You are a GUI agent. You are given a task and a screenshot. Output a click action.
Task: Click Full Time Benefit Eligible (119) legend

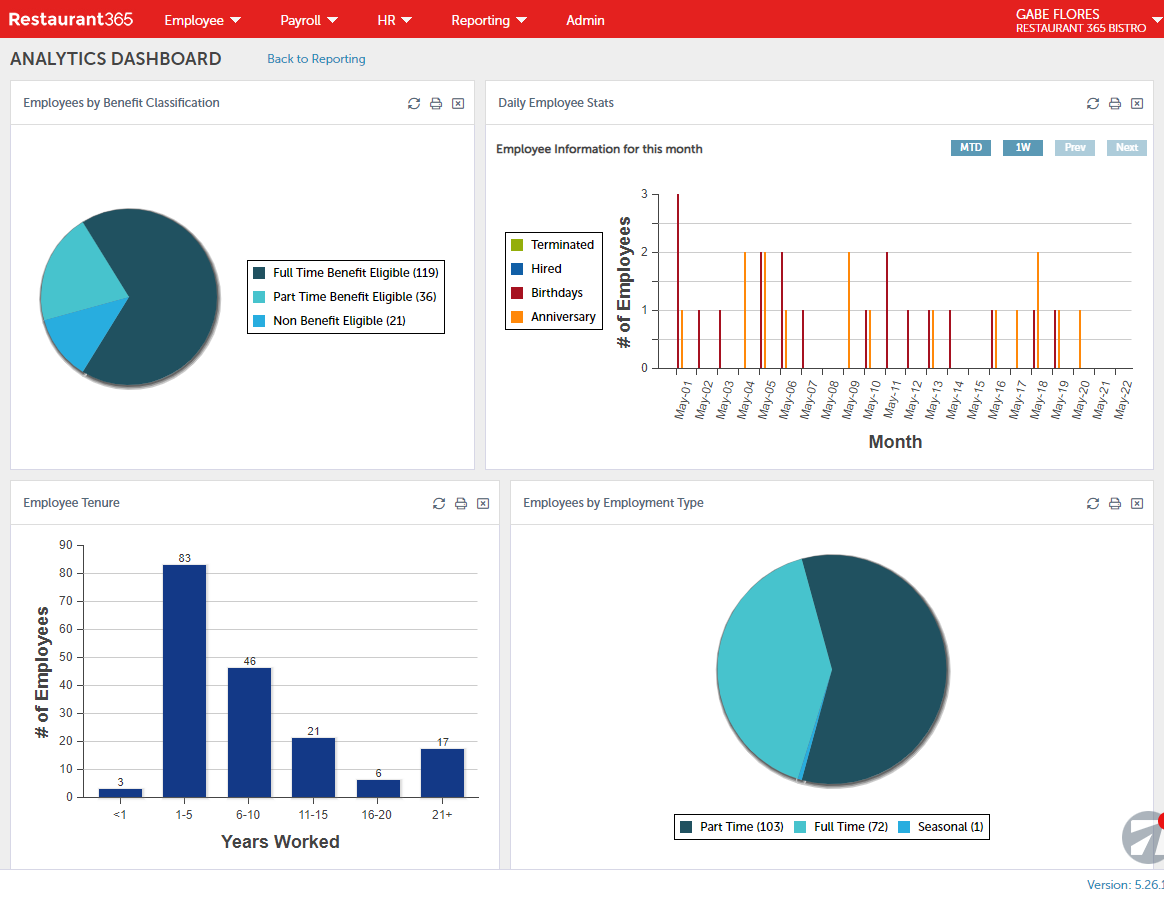point(346,273)
